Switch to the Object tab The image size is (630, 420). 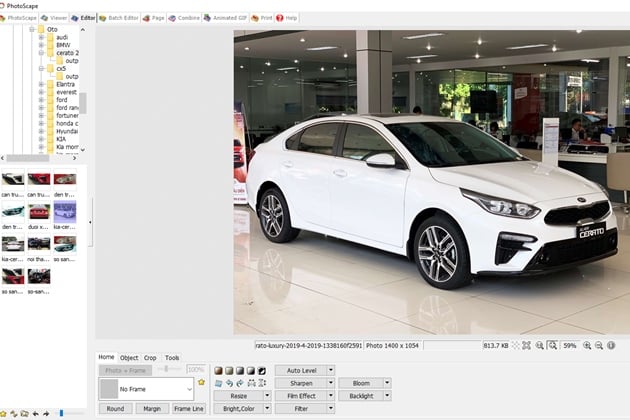click(x=129, y=358)
